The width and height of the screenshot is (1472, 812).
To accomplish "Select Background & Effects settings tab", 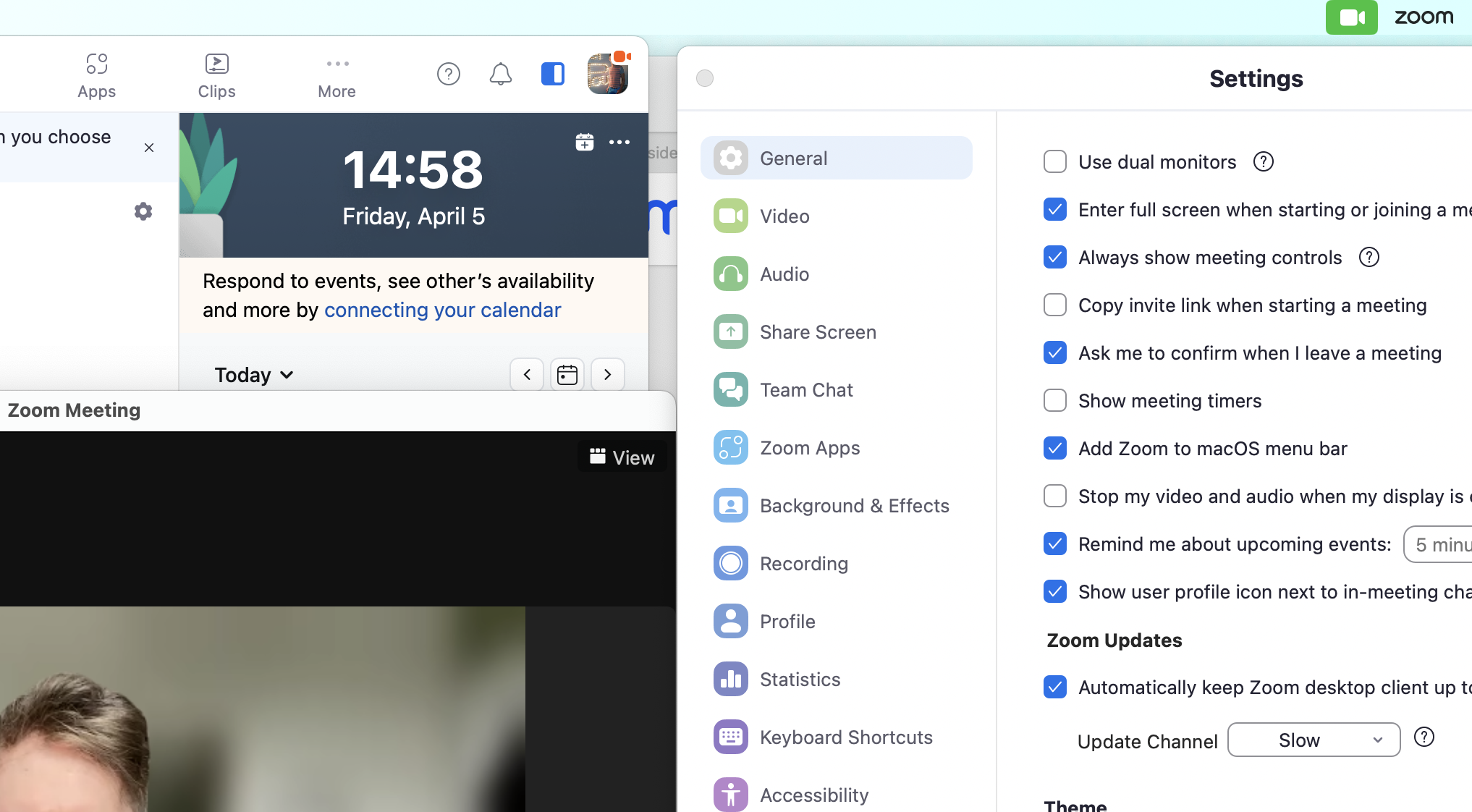I will click(x=854, y=506).
